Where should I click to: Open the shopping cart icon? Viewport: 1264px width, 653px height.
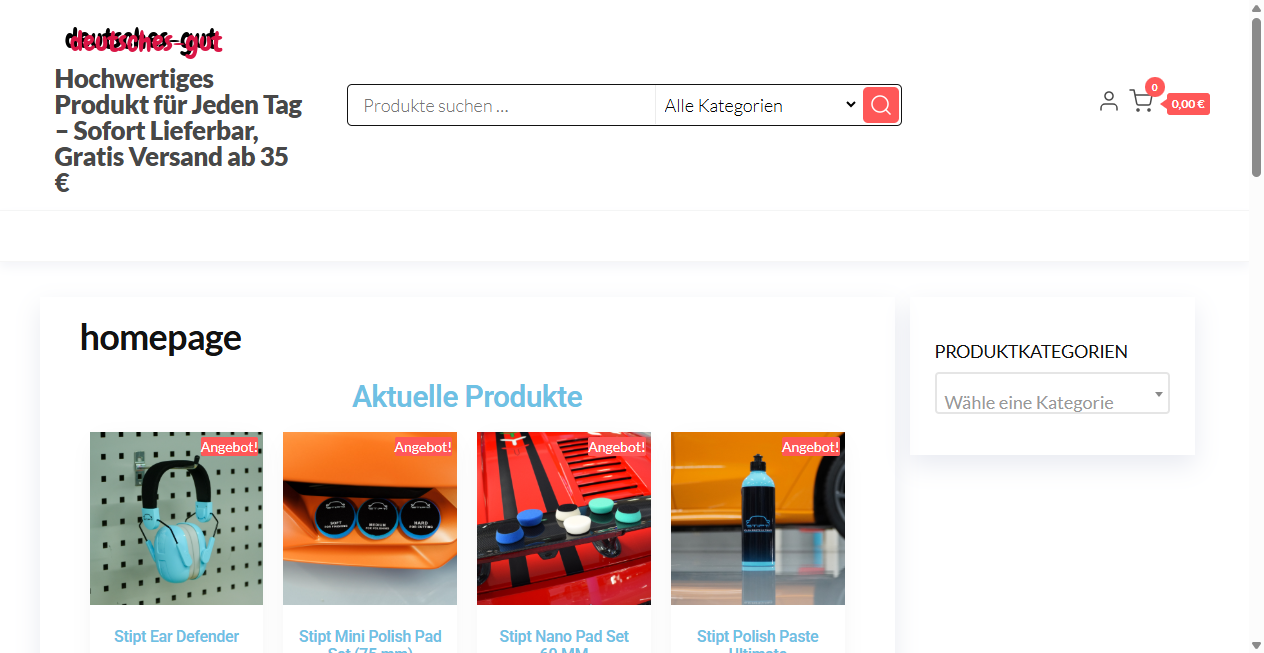point(1141,101)
